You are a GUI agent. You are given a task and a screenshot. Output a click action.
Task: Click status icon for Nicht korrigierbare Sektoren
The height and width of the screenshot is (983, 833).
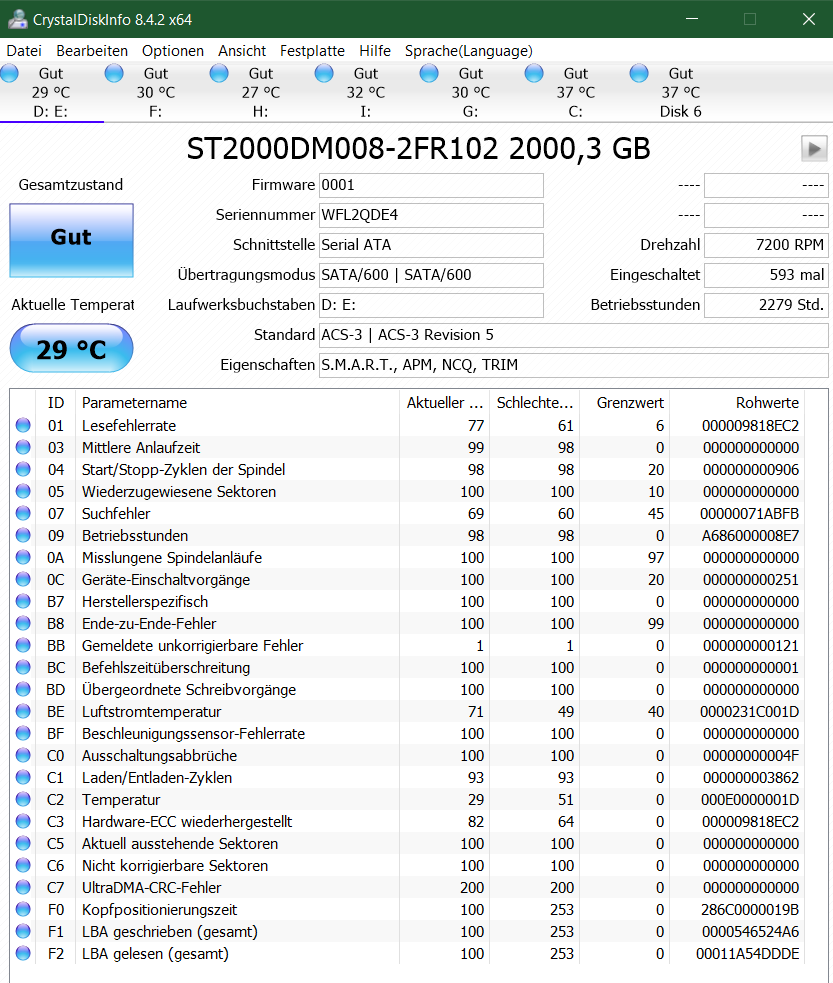click(23, 865)
